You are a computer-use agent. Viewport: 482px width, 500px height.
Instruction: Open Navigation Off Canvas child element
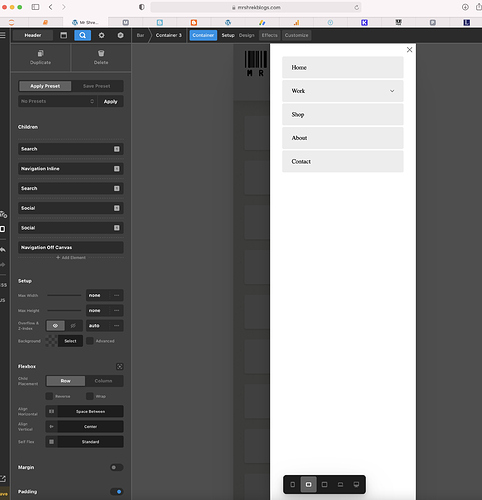71,248
